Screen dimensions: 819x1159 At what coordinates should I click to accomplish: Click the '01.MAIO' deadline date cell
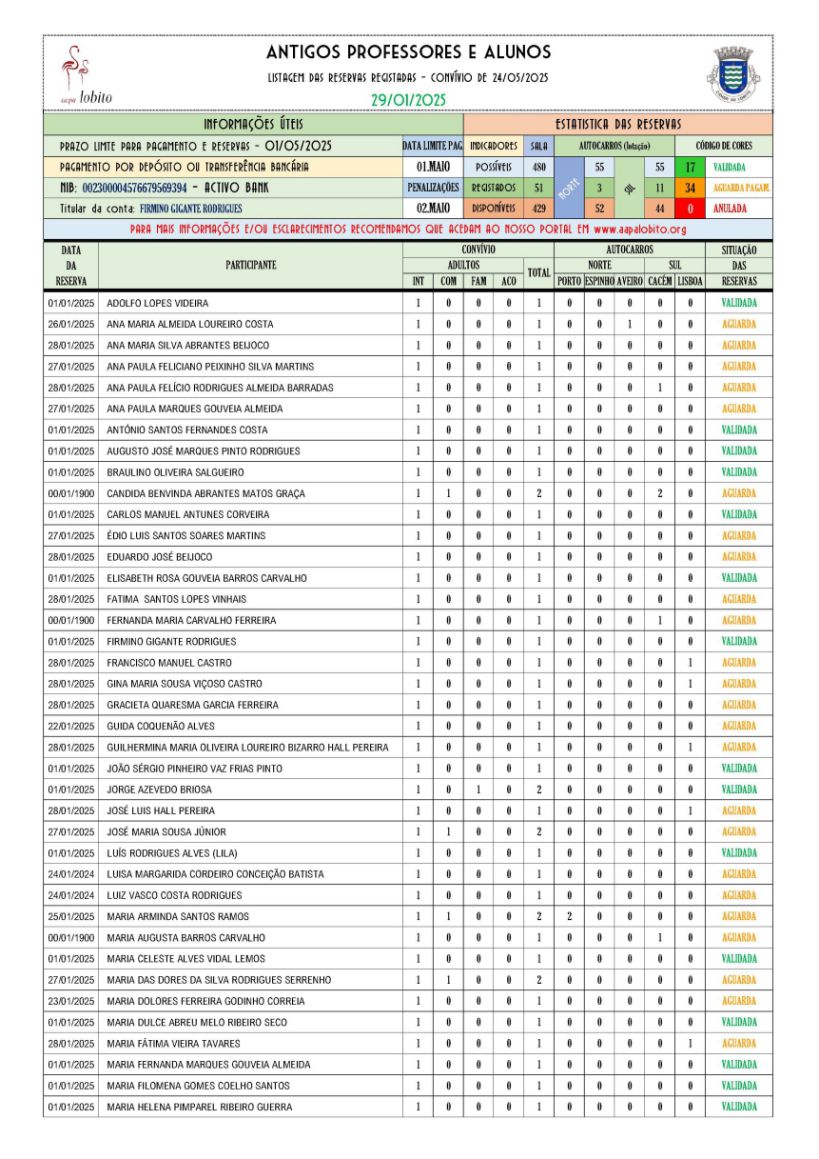pos(432,167)
